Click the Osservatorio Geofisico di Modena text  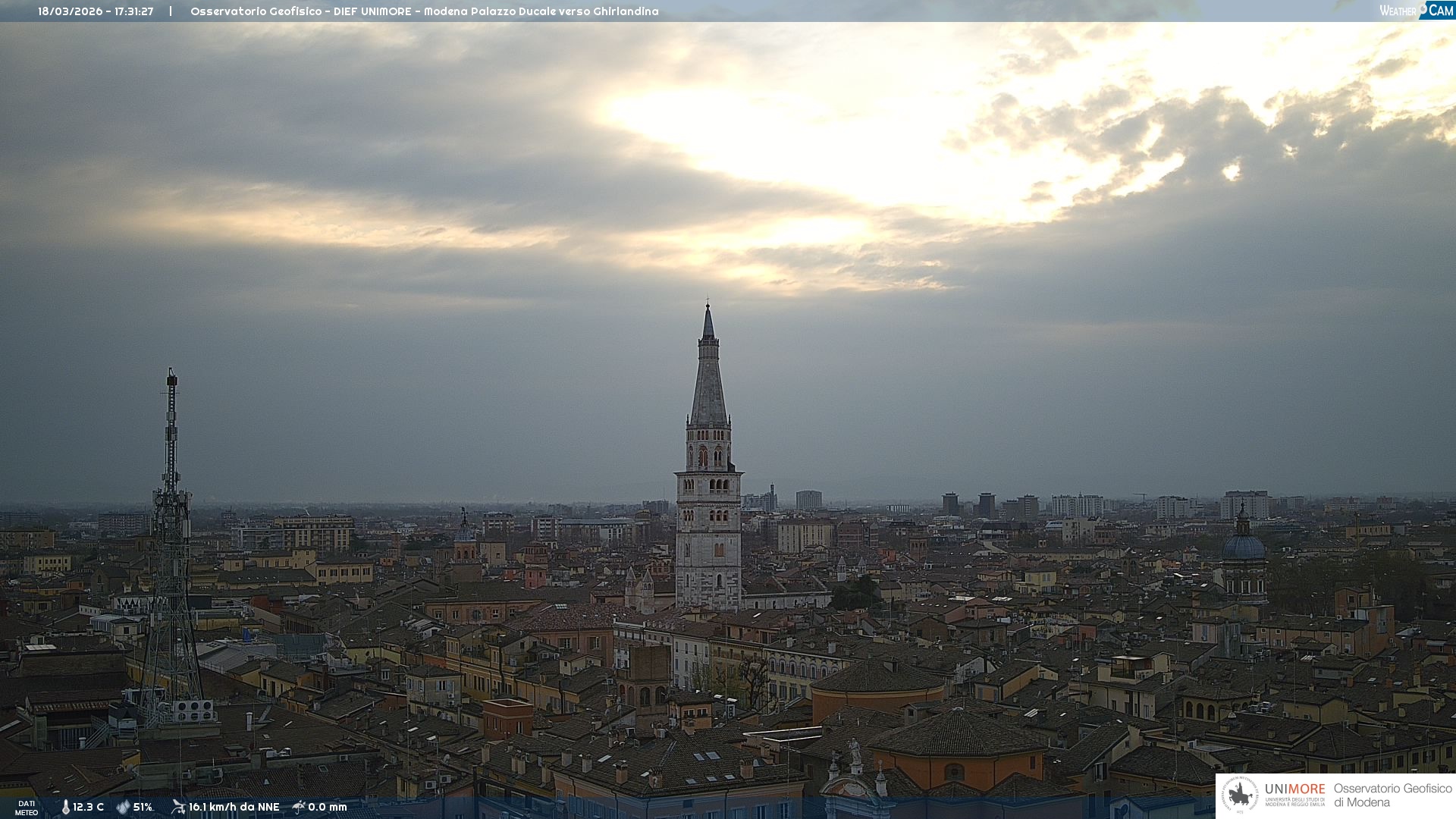1392,795
